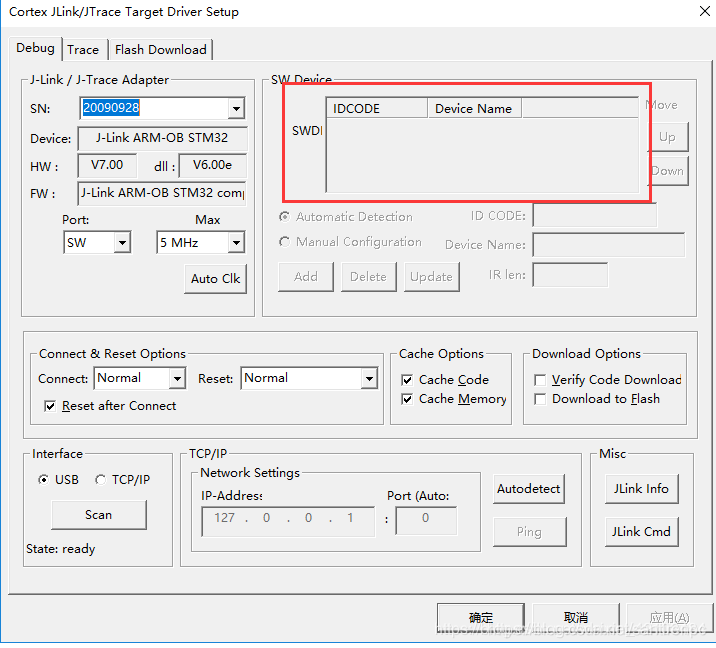Screen dimensions: 716x648
Task: Click the HW version V7.00 field
Action: pos(107,165)
